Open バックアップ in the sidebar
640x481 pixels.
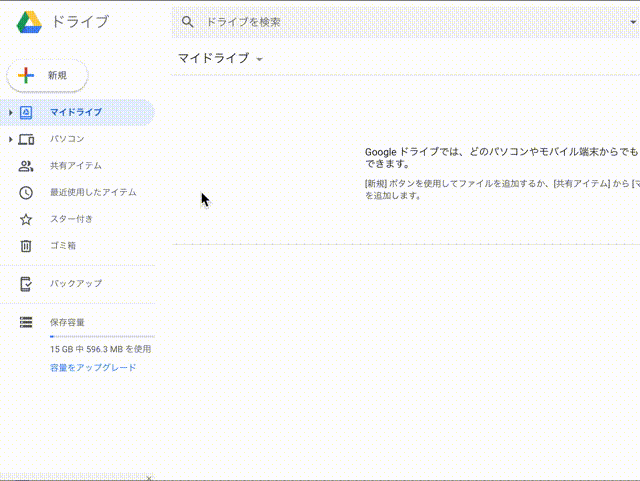[x=78, y=284]
